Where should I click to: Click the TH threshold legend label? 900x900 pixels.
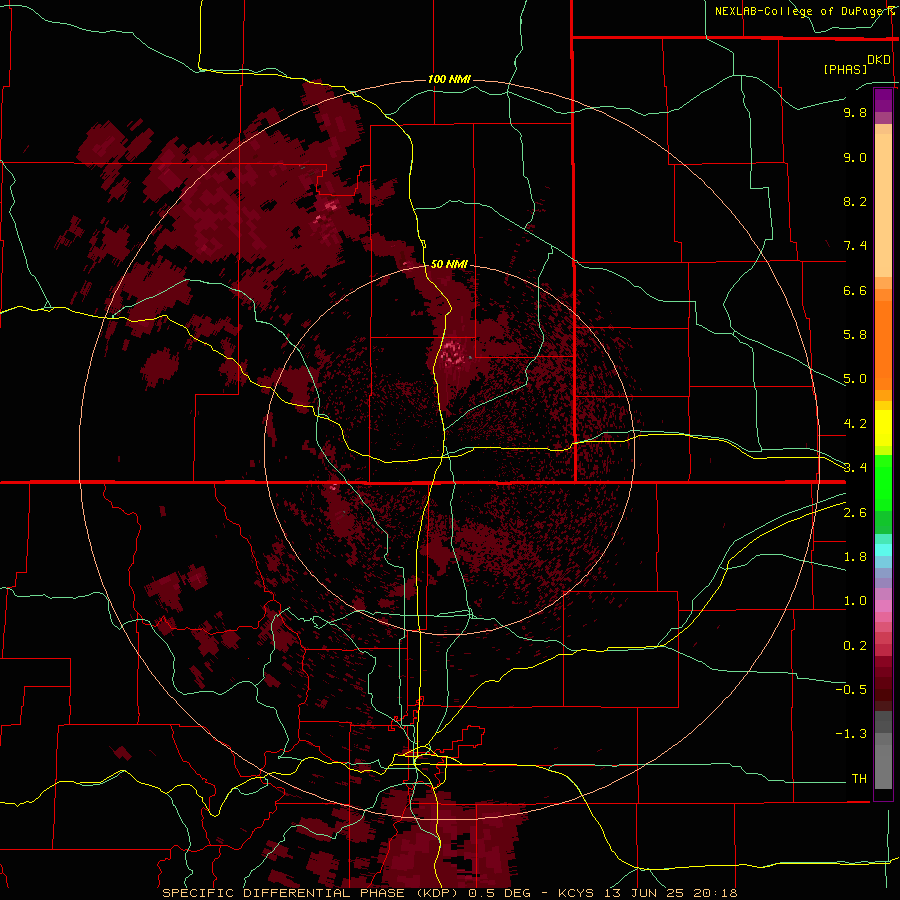pyautogui.click(x=859, y=779)
